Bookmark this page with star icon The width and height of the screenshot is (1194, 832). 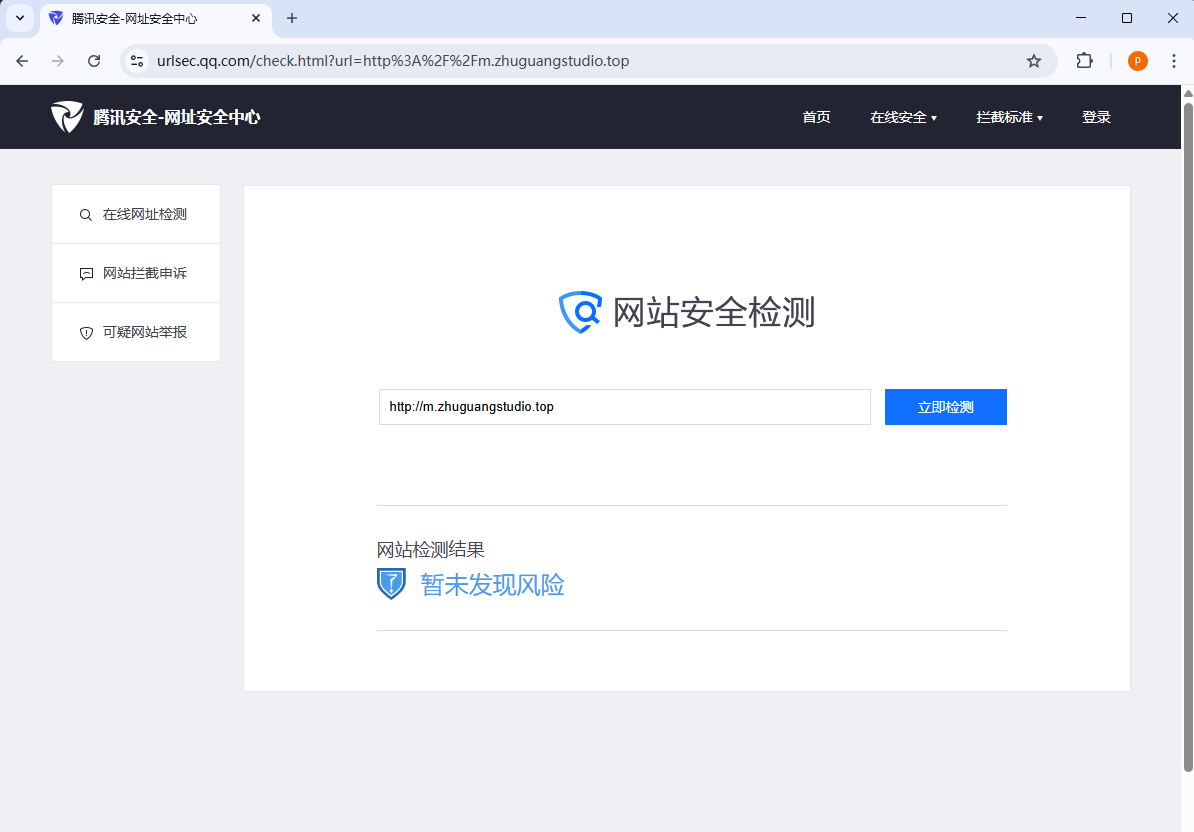[1033, 61]
